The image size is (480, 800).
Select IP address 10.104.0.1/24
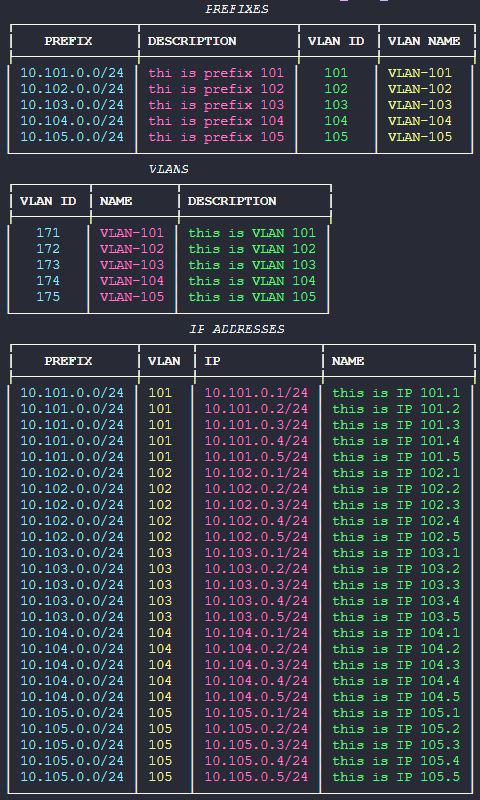tap(256, 633)
